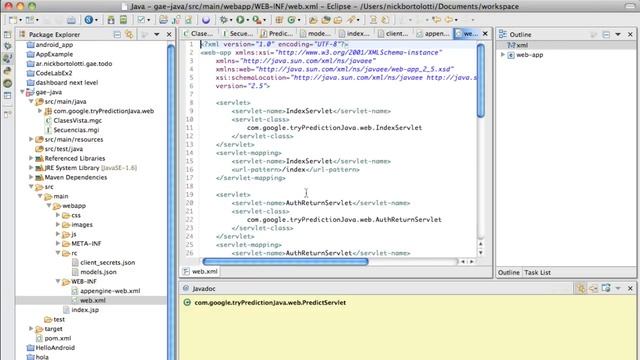This screenshot has width=640, height=360.
Task: Switch to the Predic... editor tab
Action: click(277, 34)
